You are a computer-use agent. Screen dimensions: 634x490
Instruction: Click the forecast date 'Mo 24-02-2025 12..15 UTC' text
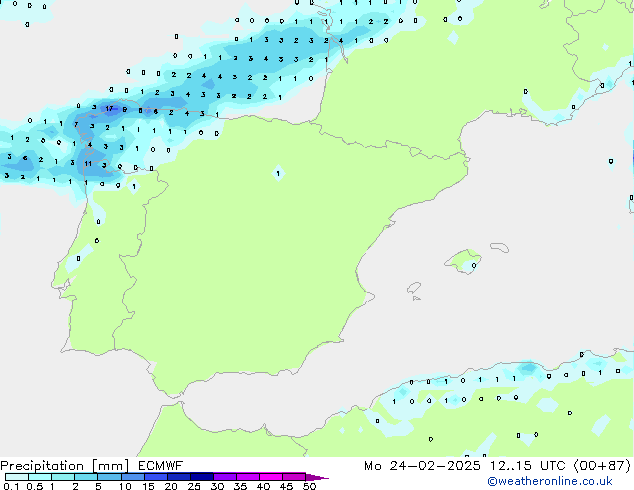pyautogui.click(x=465, y=466)
